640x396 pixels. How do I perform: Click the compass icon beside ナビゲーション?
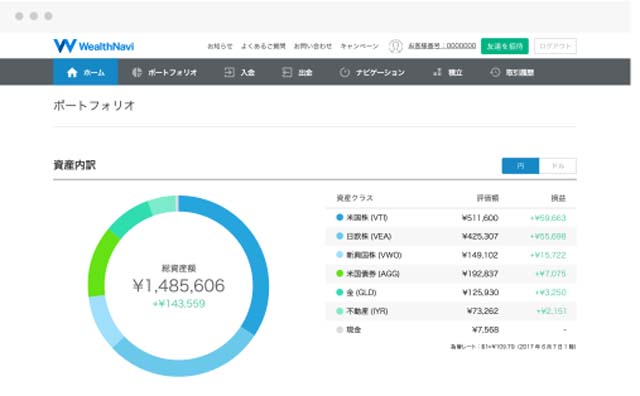point(344,72)
